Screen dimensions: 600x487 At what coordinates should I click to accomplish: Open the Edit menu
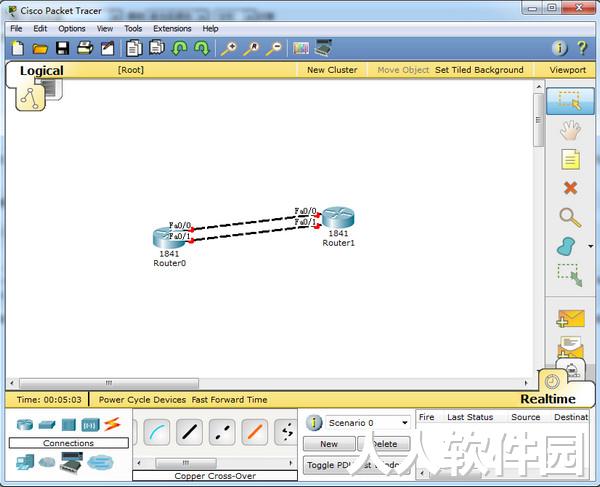point(40,29)
